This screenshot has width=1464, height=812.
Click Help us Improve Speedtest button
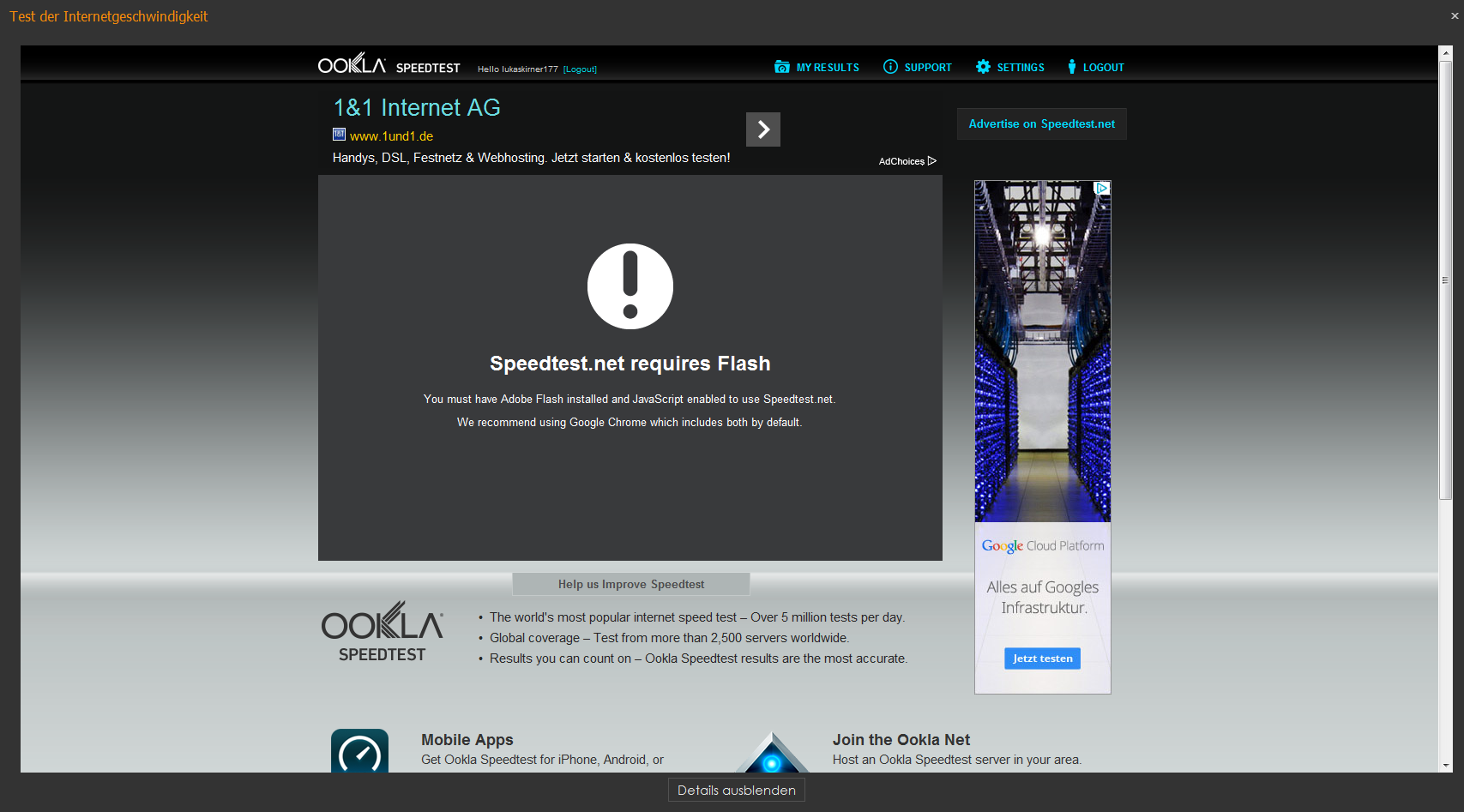631,584
